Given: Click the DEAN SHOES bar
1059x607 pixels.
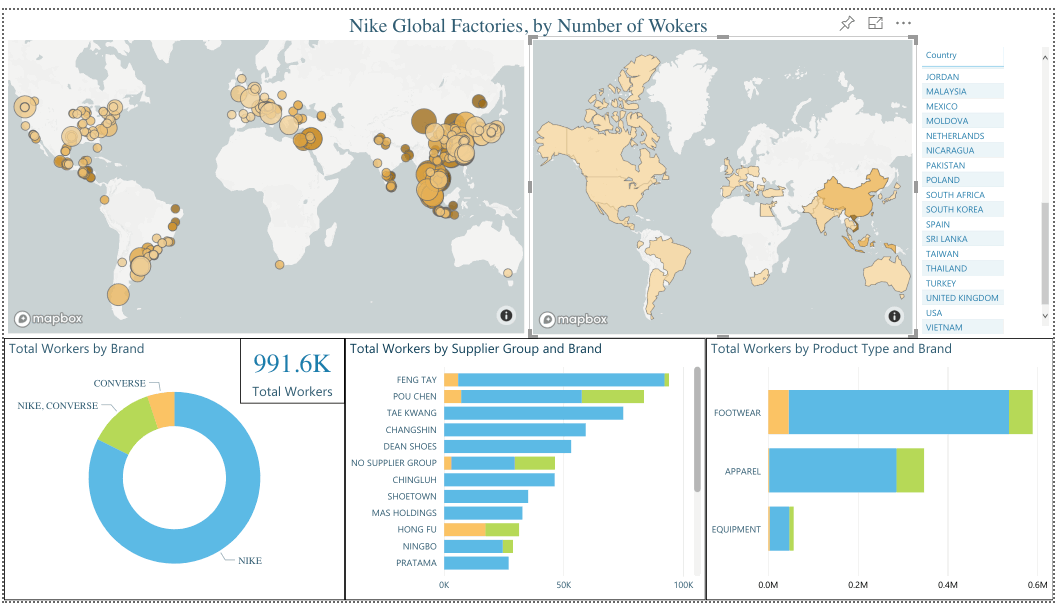Looking at the screenshot, I should click(x=507, y=447).
